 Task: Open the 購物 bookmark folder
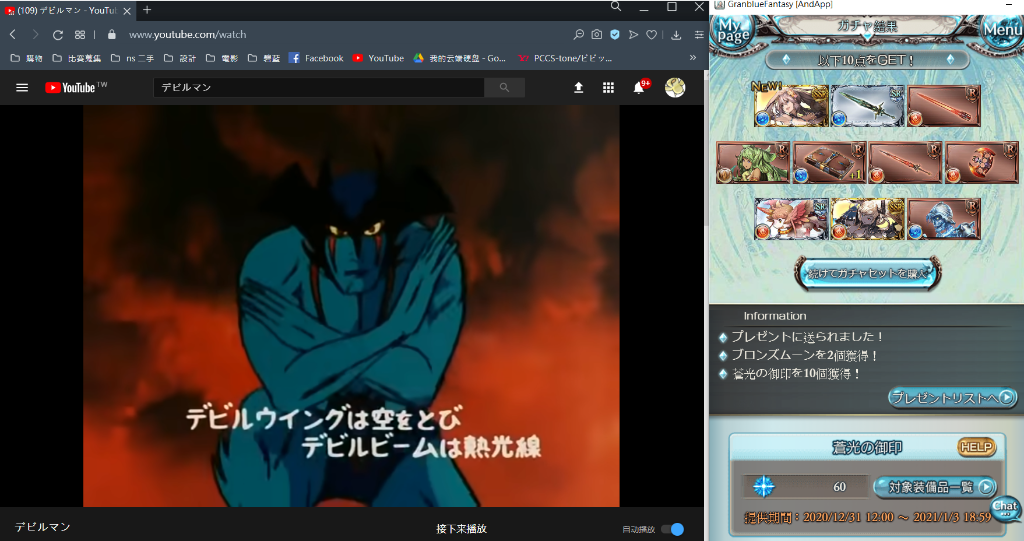tap(27, 58)
